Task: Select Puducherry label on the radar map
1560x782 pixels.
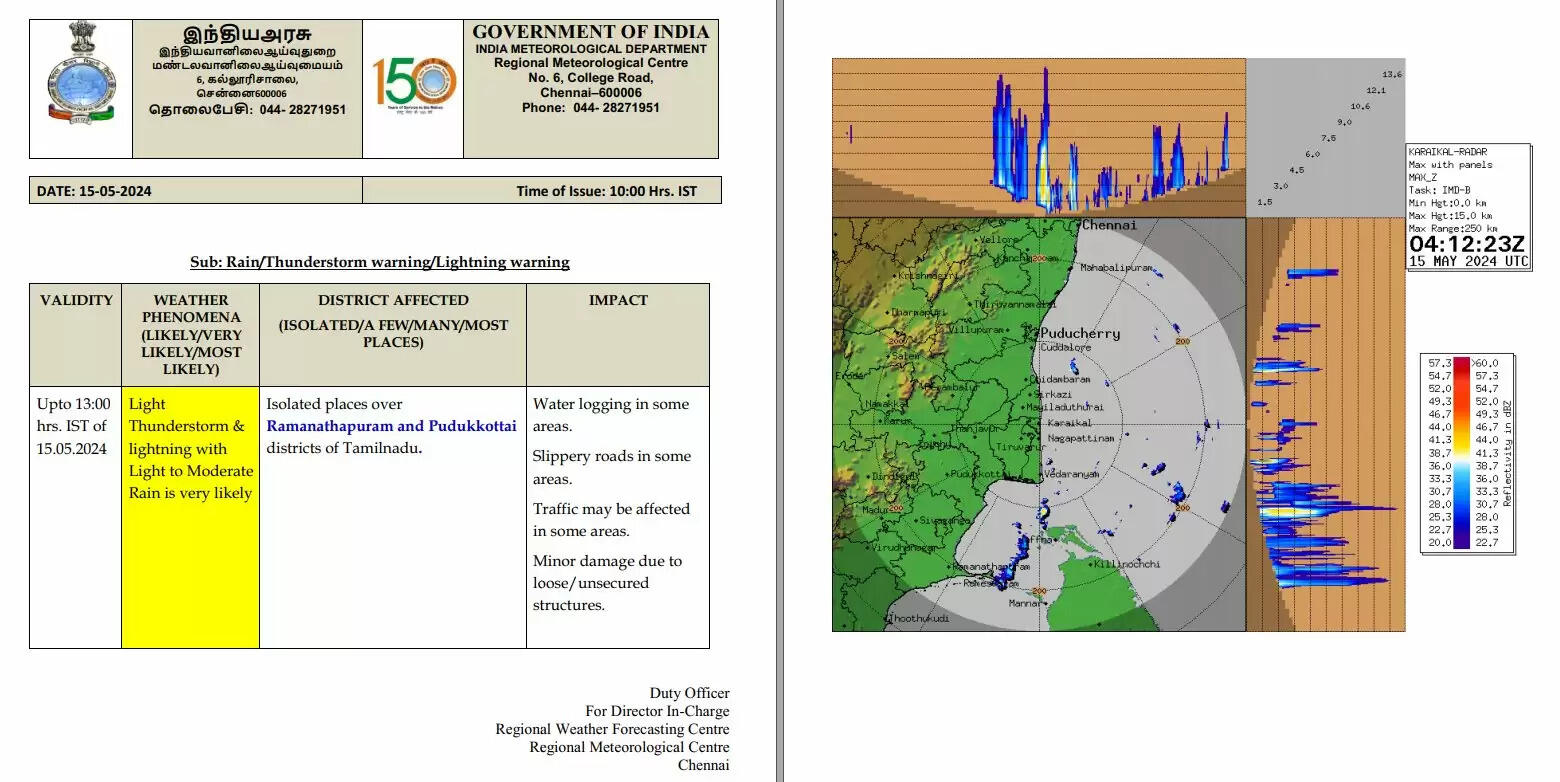Action: [x=1080, y=333]
